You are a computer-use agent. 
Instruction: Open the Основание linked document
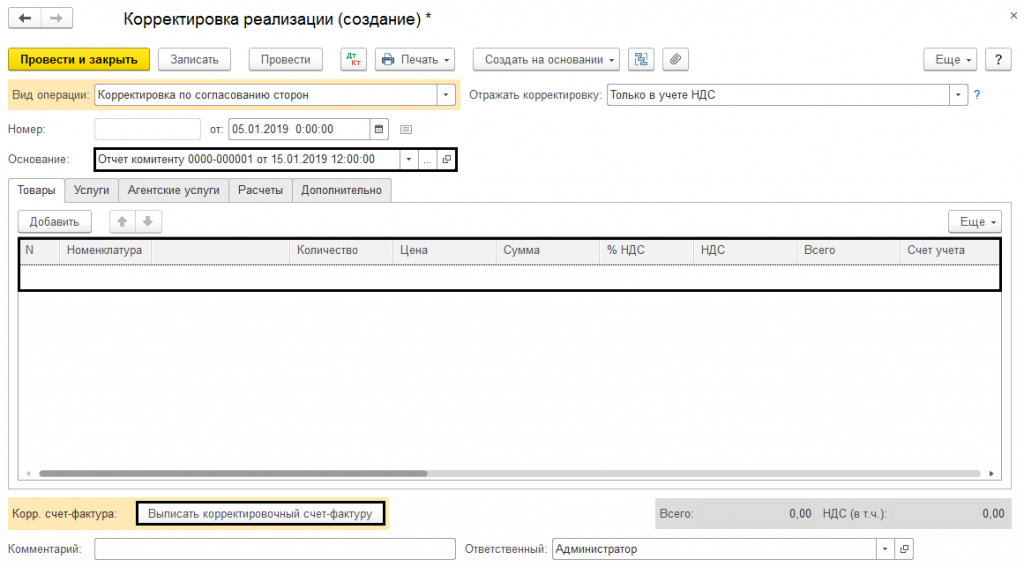pos(446,159)
